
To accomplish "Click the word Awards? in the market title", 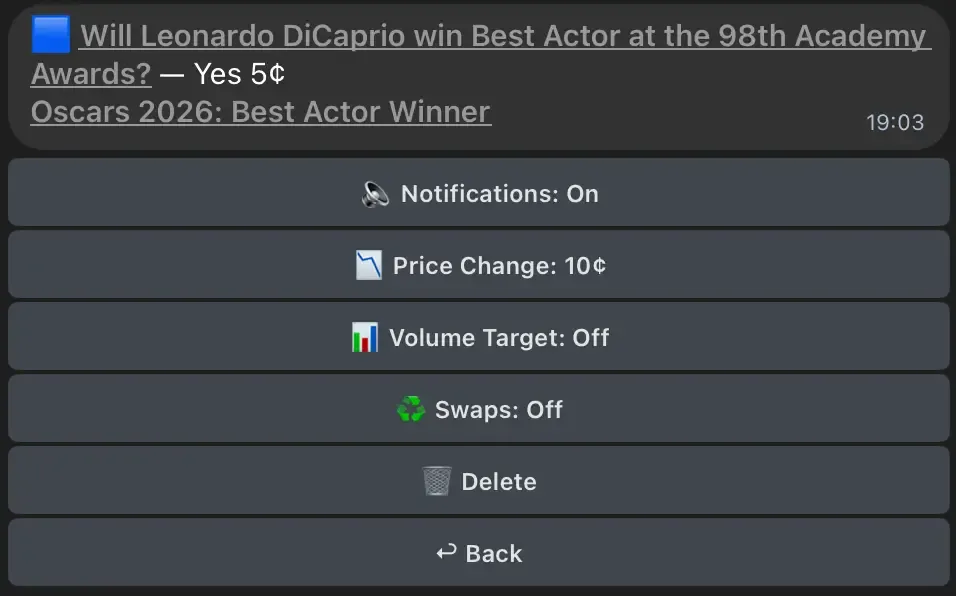I will pos(91,74).
